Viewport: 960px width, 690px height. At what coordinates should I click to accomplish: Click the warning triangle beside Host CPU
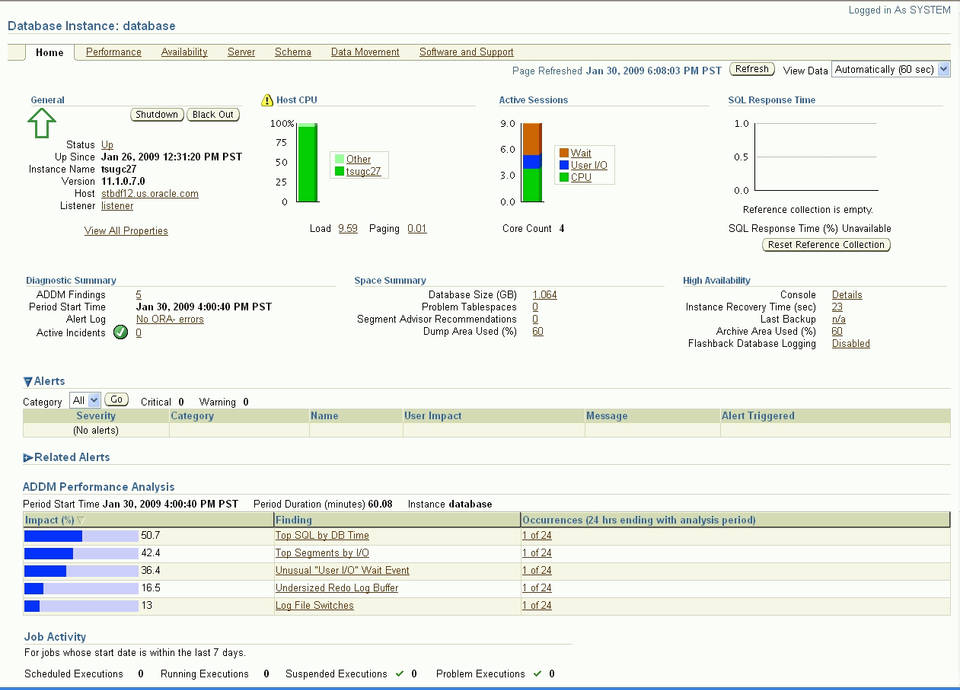click(x=268, y=100)
